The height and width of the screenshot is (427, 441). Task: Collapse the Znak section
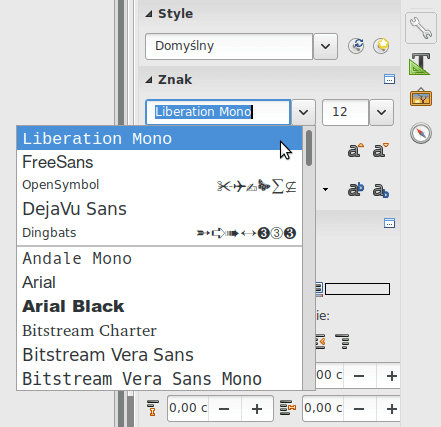click(149, 80)
